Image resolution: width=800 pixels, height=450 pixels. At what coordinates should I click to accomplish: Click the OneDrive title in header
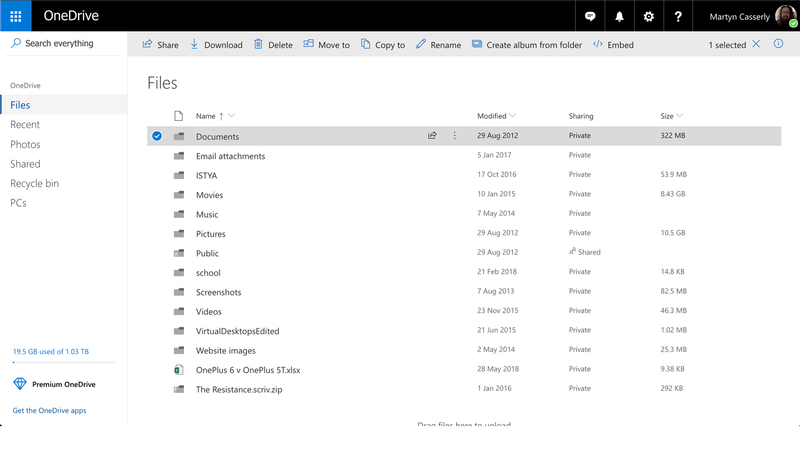pos(71,16)
